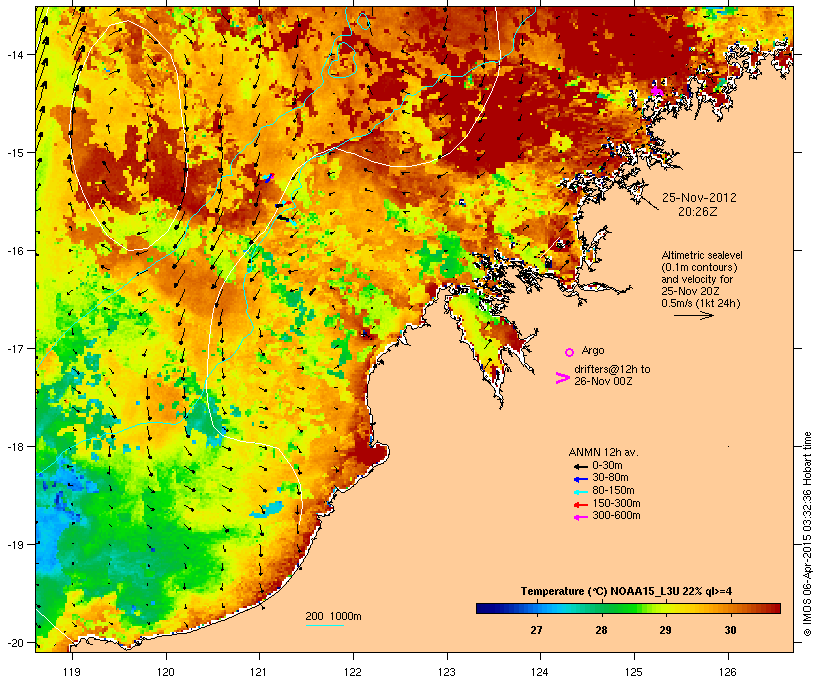
Task: Click the latitude label -18
Action: [x=15, y=447]
